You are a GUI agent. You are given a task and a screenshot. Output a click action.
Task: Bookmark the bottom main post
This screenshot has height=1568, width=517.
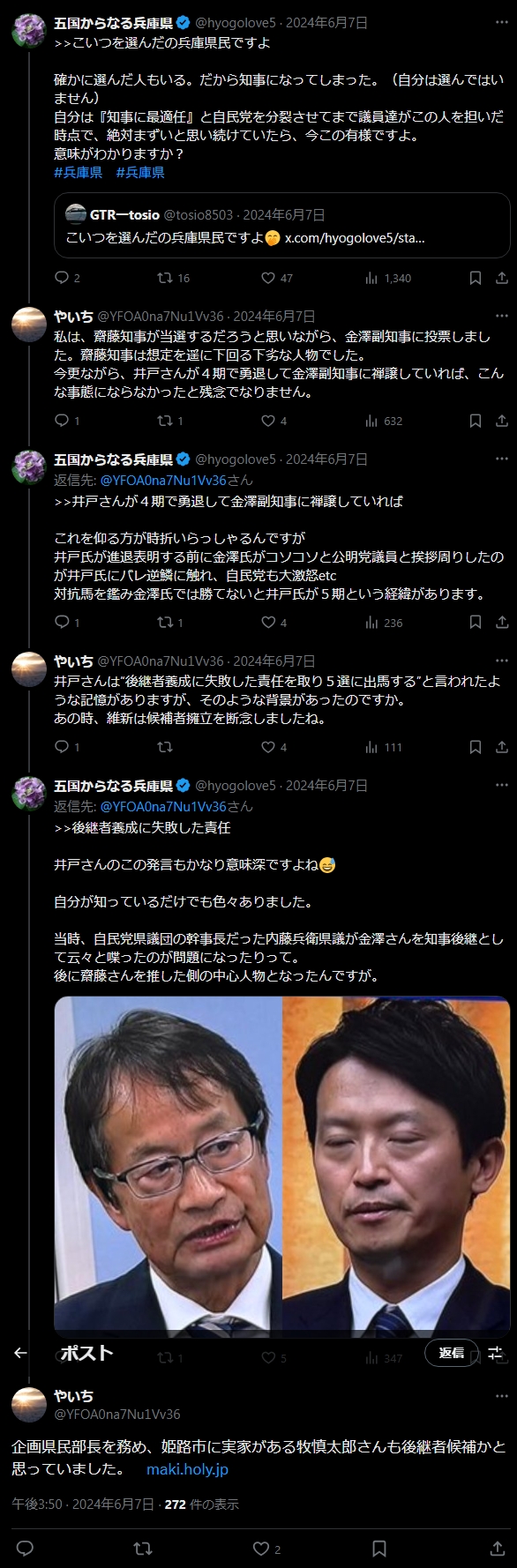[x=379, y=1549]
